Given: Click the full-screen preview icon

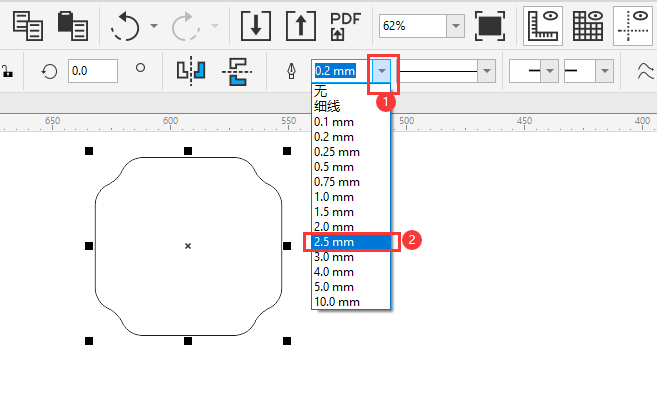Looking at the screenshot, I should click(489, 26).
